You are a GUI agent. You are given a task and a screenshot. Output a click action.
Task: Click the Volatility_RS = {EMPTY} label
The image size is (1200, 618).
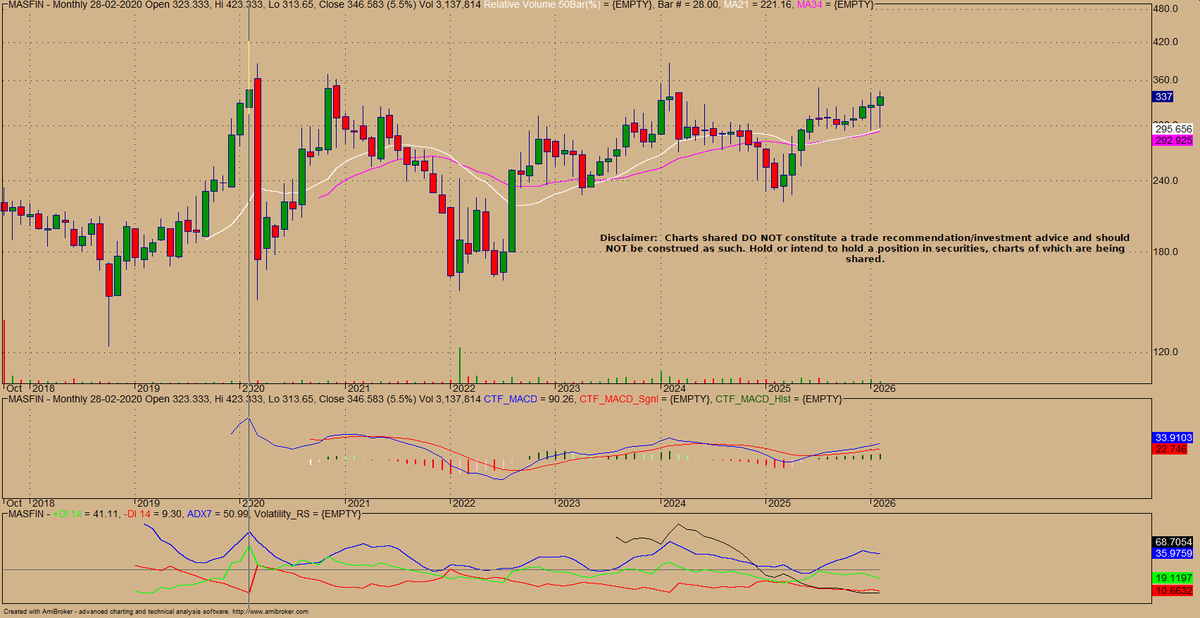click(307, 513)
